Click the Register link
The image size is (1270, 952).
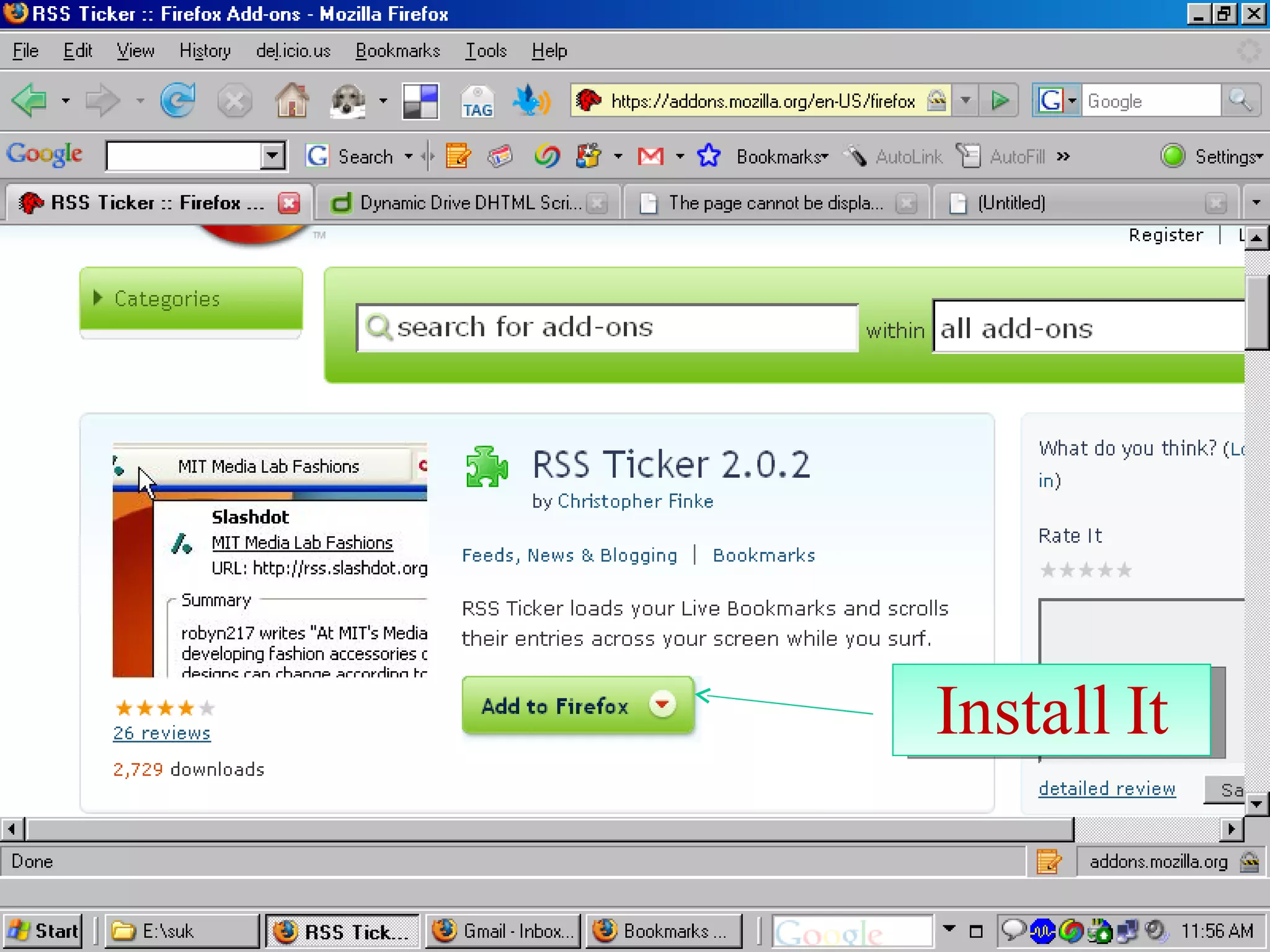pyautogui.click(x=1166, y=236)
